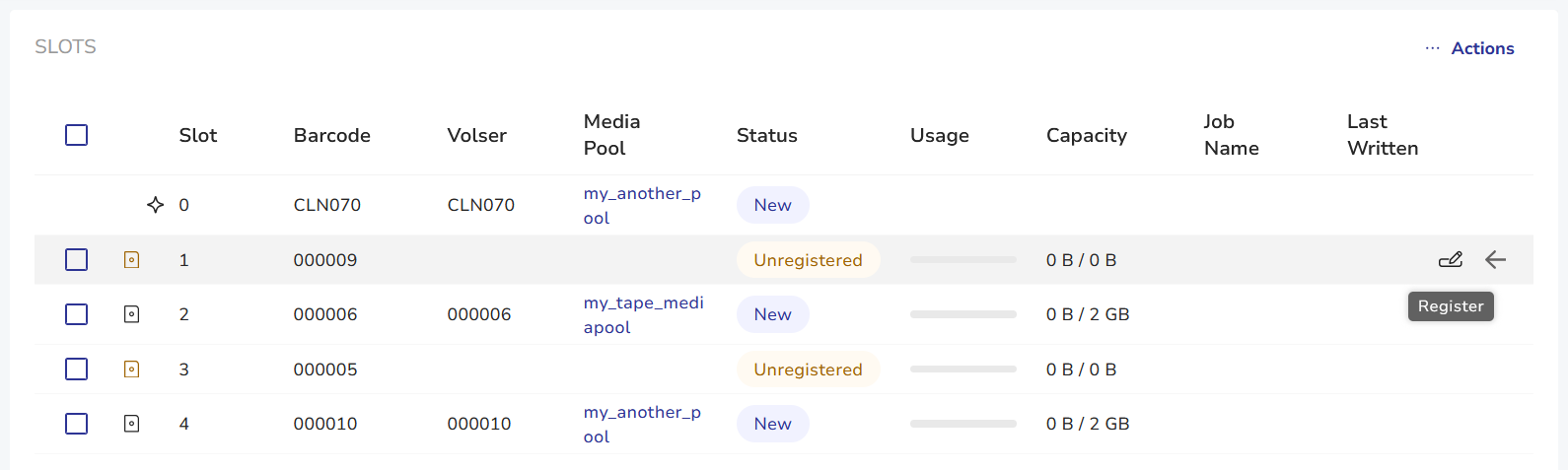Tick the checkbox for slot 3

76,369
